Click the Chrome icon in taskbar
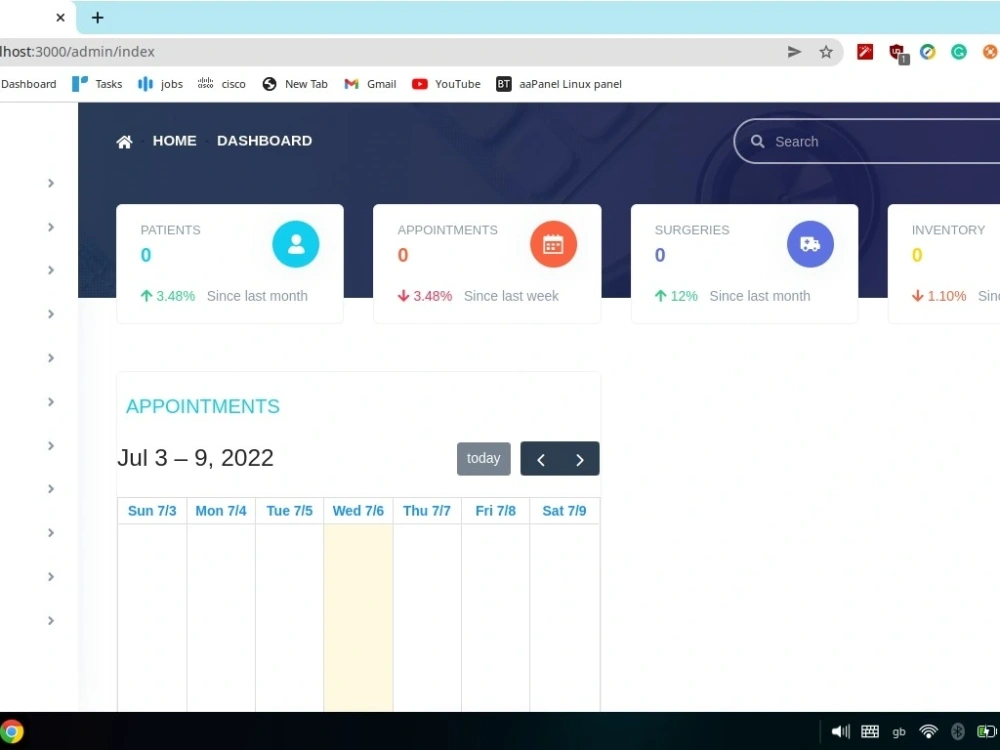1000x750 pixels. coord(11,732)
